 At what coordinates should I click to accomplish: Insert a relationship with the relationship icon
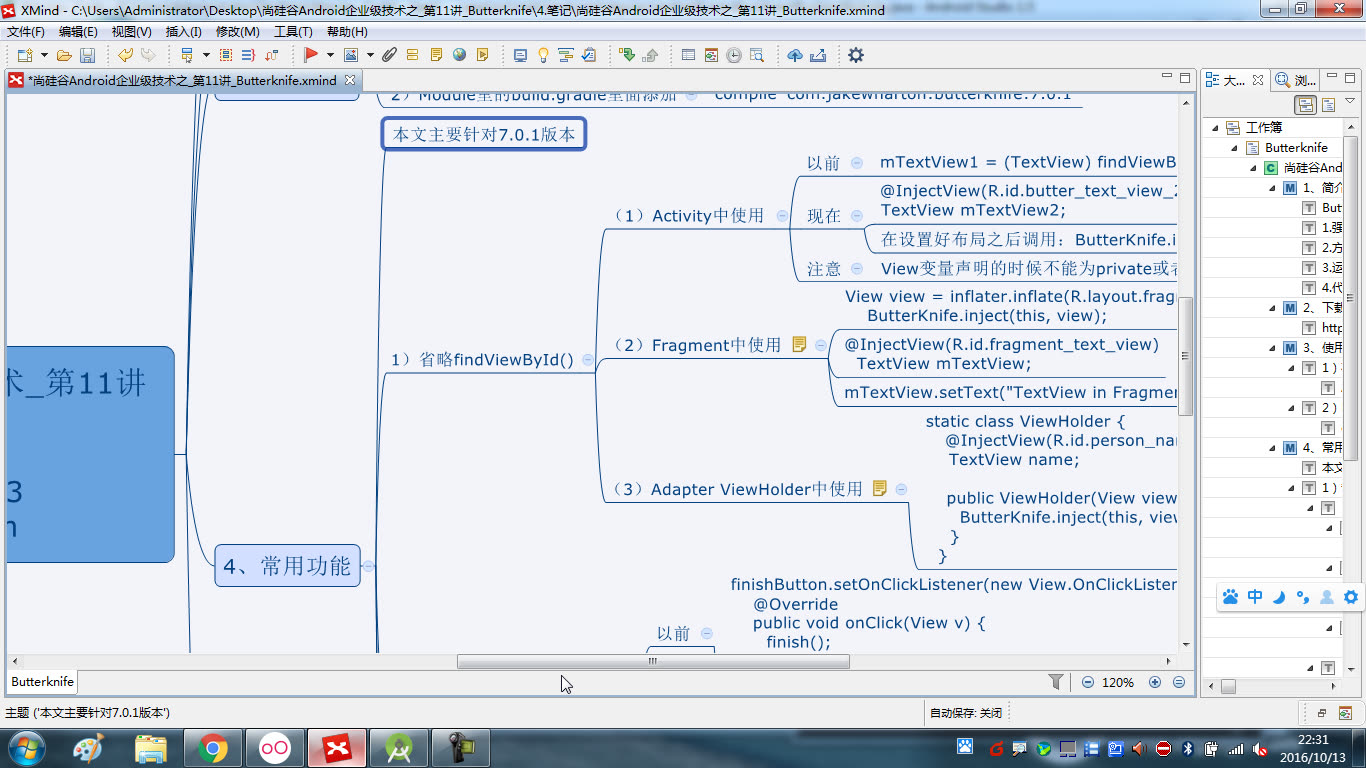[x=271, y=55]
